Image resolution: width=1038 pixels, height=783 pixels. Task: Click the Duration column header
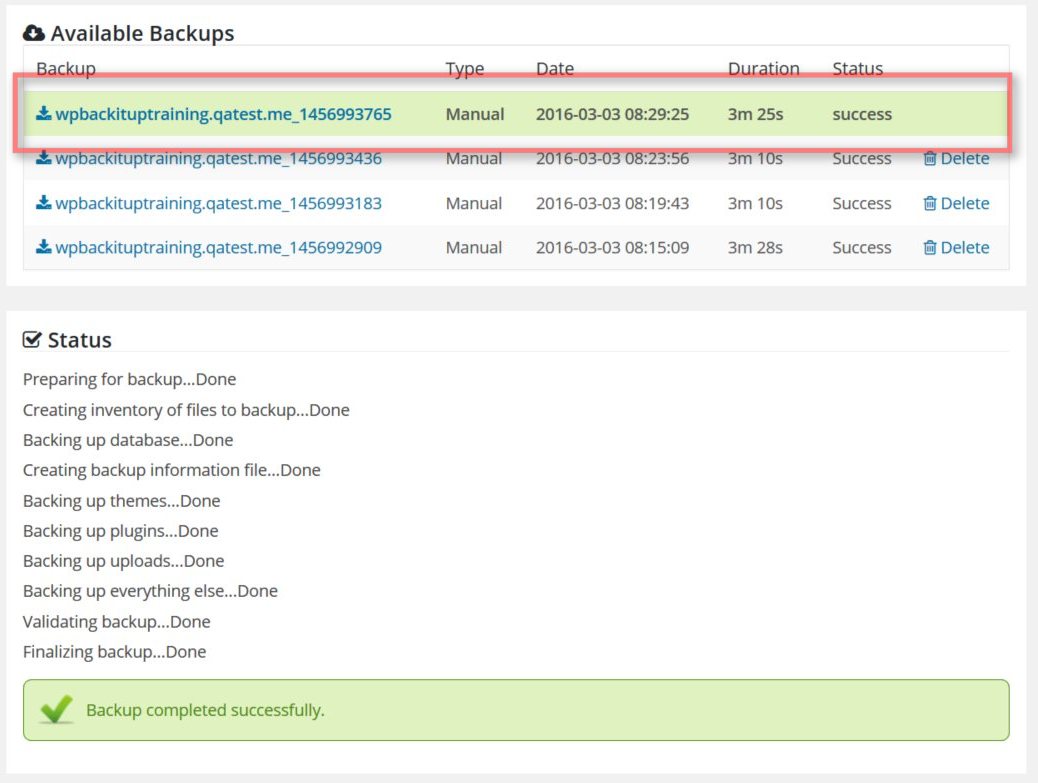tap(763, 69)
